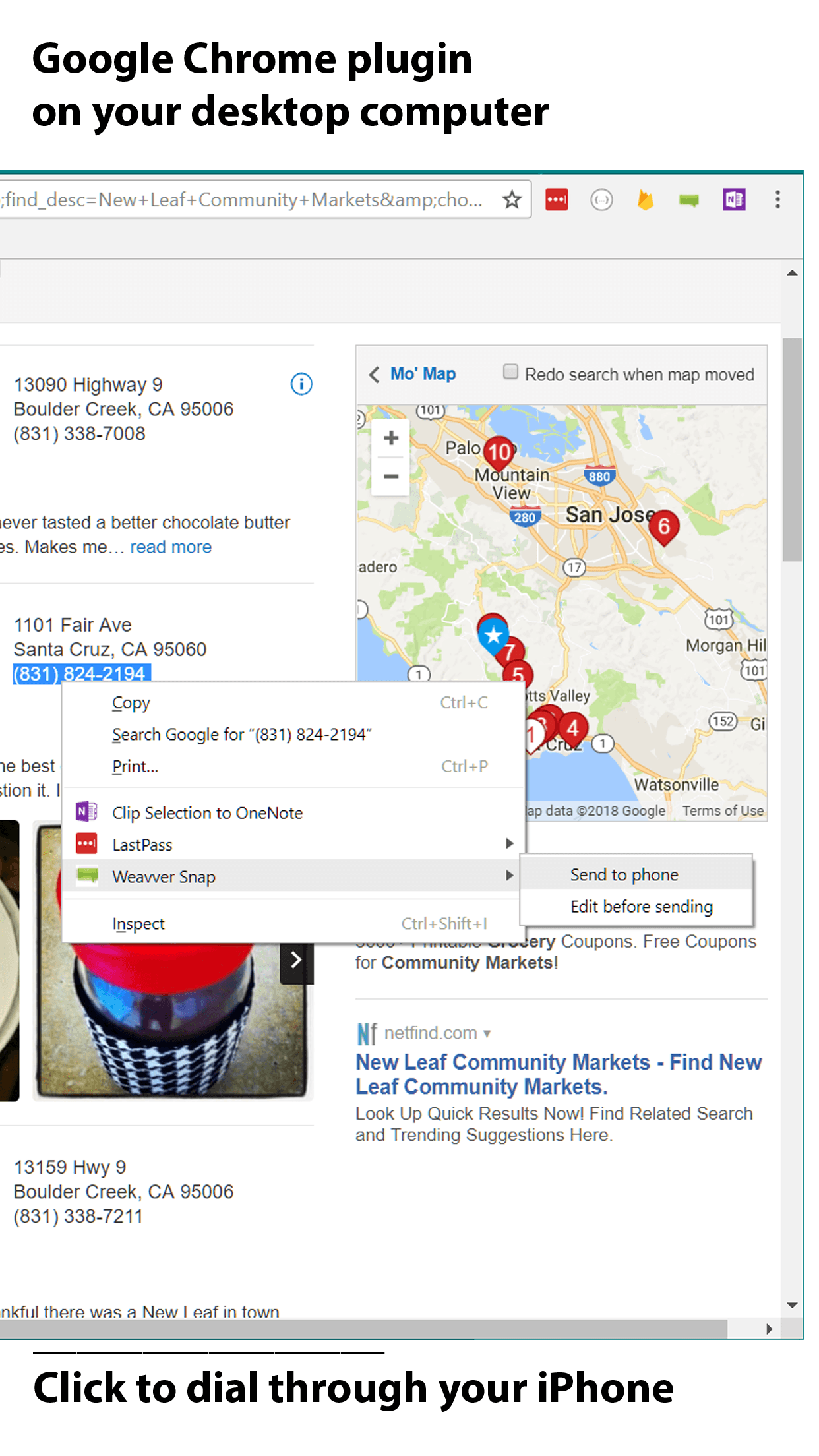Click the scrollbar down arrow
Viewport: 819px width, 1456px height.
click(x=792, y=1305)
